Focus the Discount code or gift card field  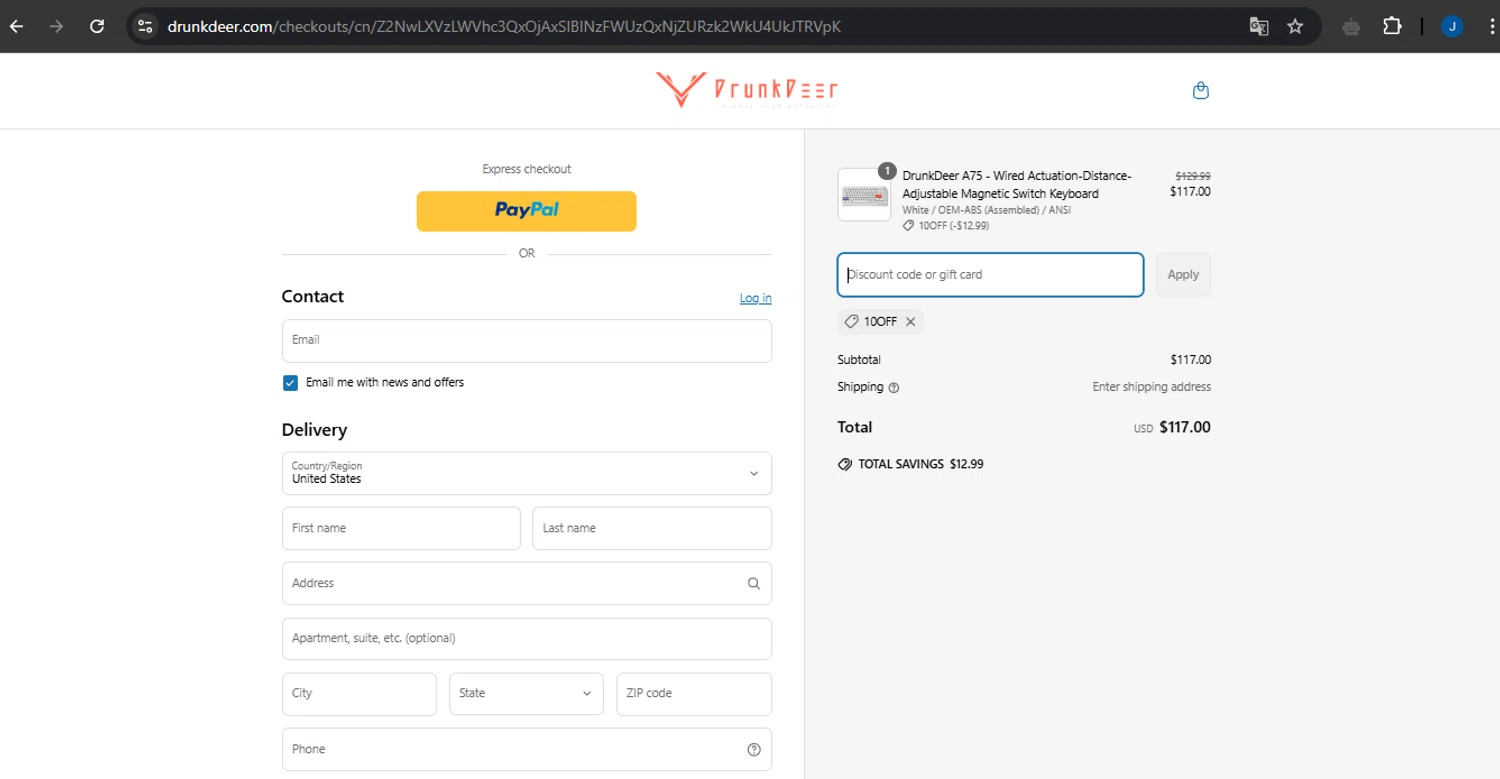[990, 275]
